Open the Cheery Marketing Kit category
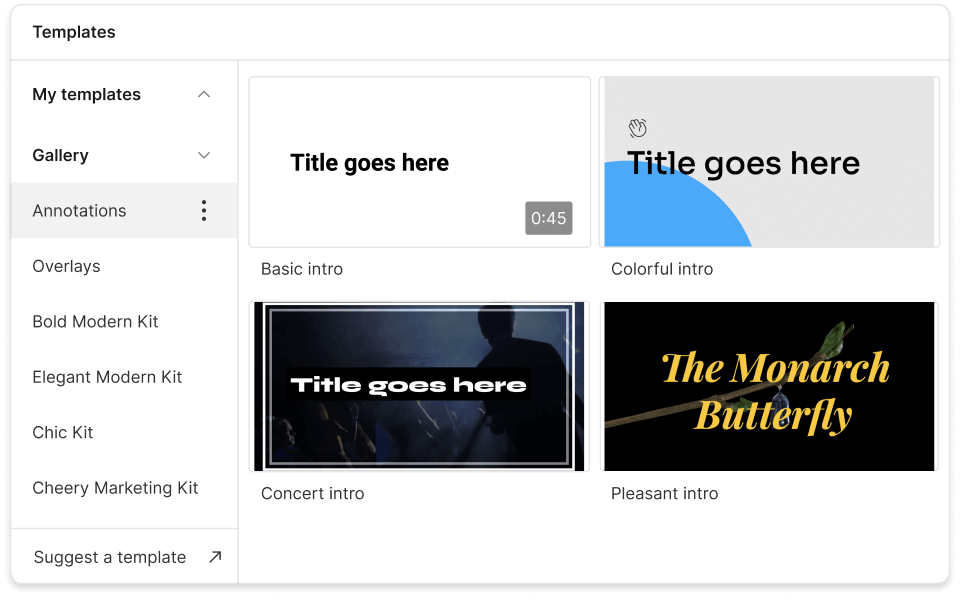The image size is (960, 600). [115, 487]
